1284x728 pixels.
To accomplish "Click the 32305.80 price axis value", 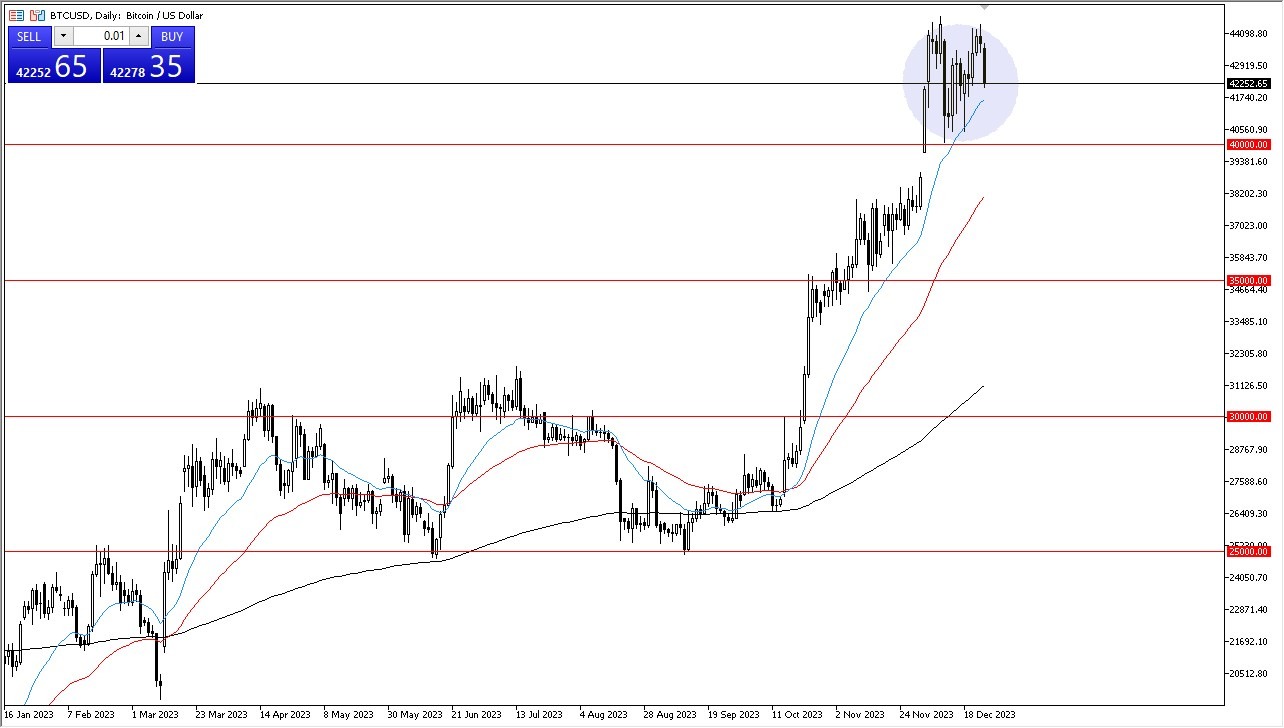I will pyautogui.click(x=1248, y=354).
